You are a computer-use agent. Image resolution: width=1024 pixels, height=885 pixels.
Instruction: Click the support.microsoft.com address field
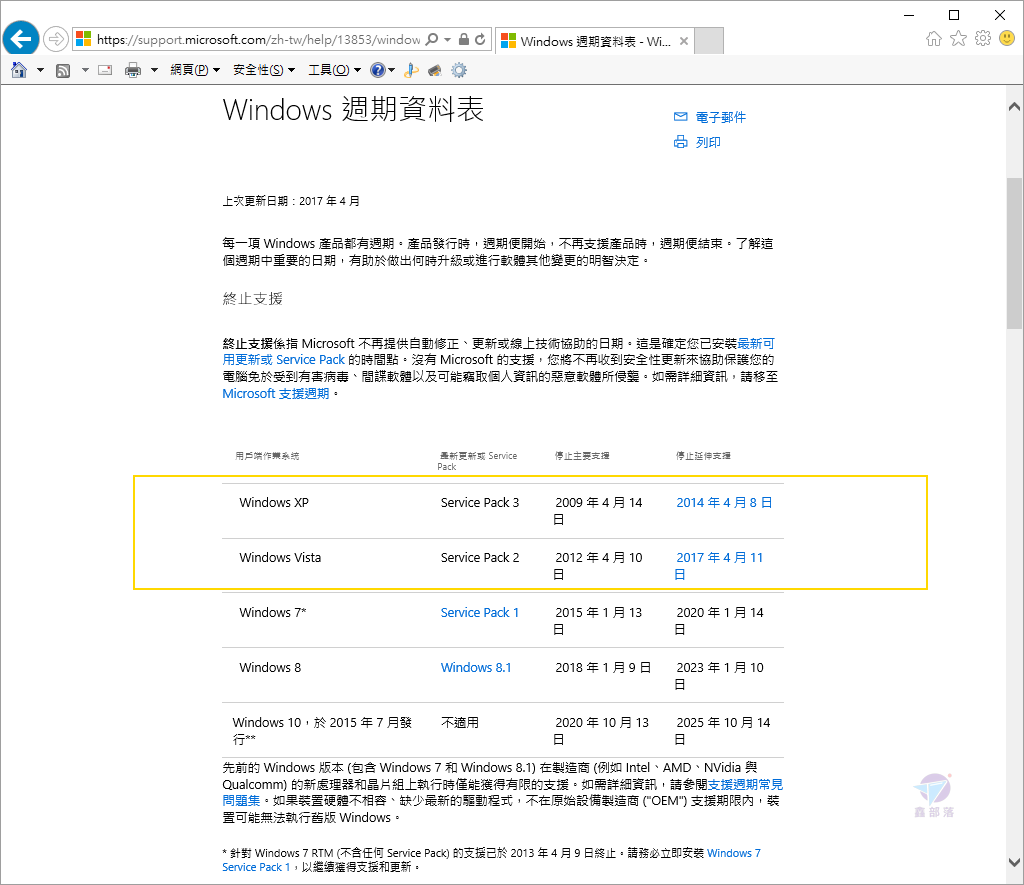tap(258, 40)
